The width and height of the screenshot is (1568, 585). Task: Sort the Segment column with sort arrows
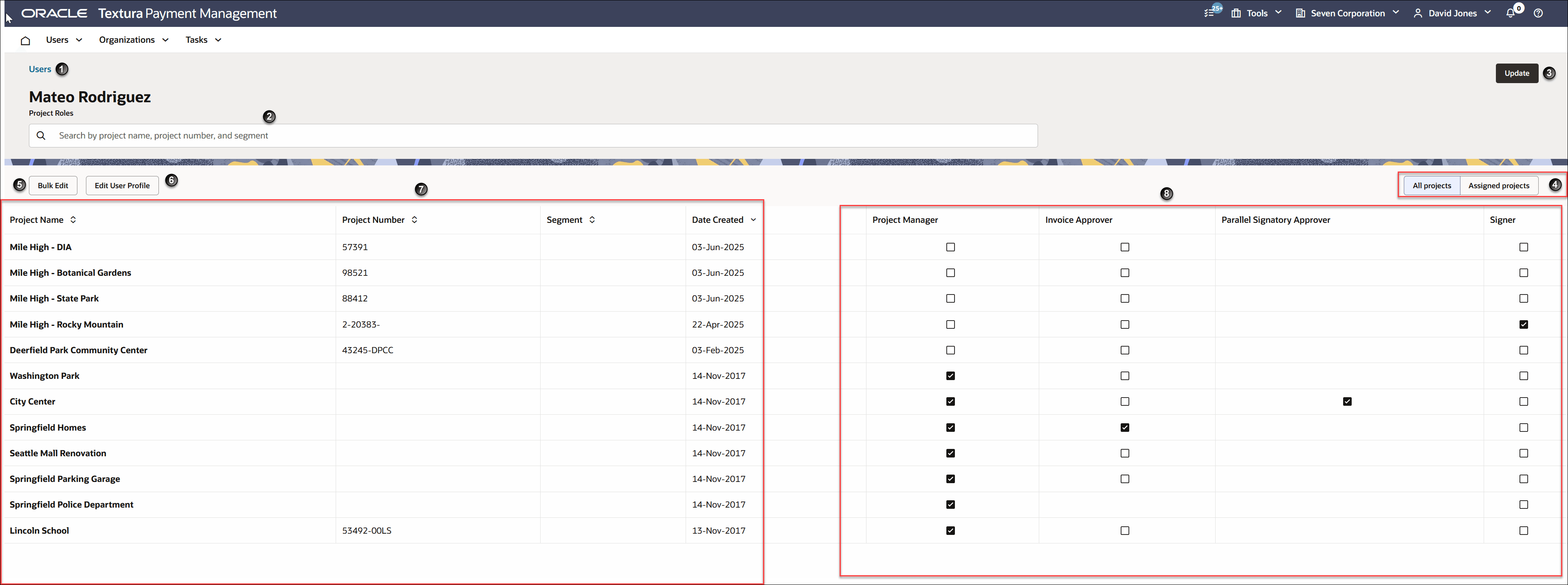pyautogui.click(x=592, y=220)
